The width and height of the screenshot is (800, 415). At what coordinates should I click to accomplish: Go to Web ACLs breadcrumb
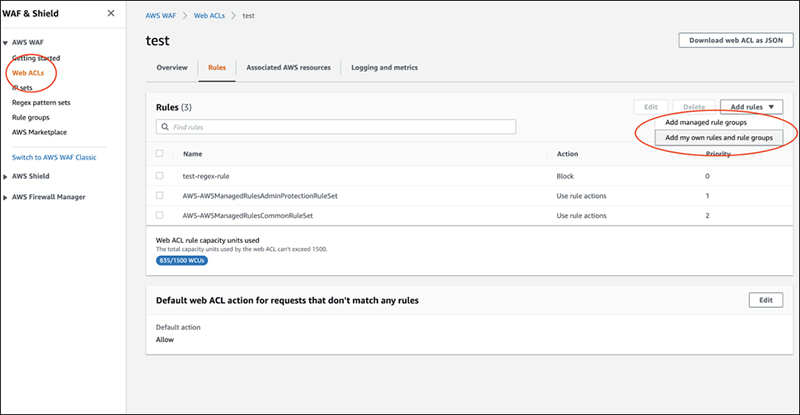(209, 15)
